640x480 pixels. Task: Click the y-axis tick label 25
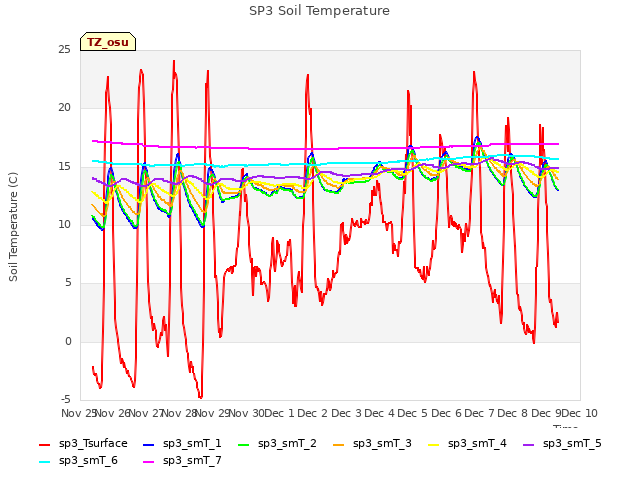pyautogui.click(x=64, y=50)
